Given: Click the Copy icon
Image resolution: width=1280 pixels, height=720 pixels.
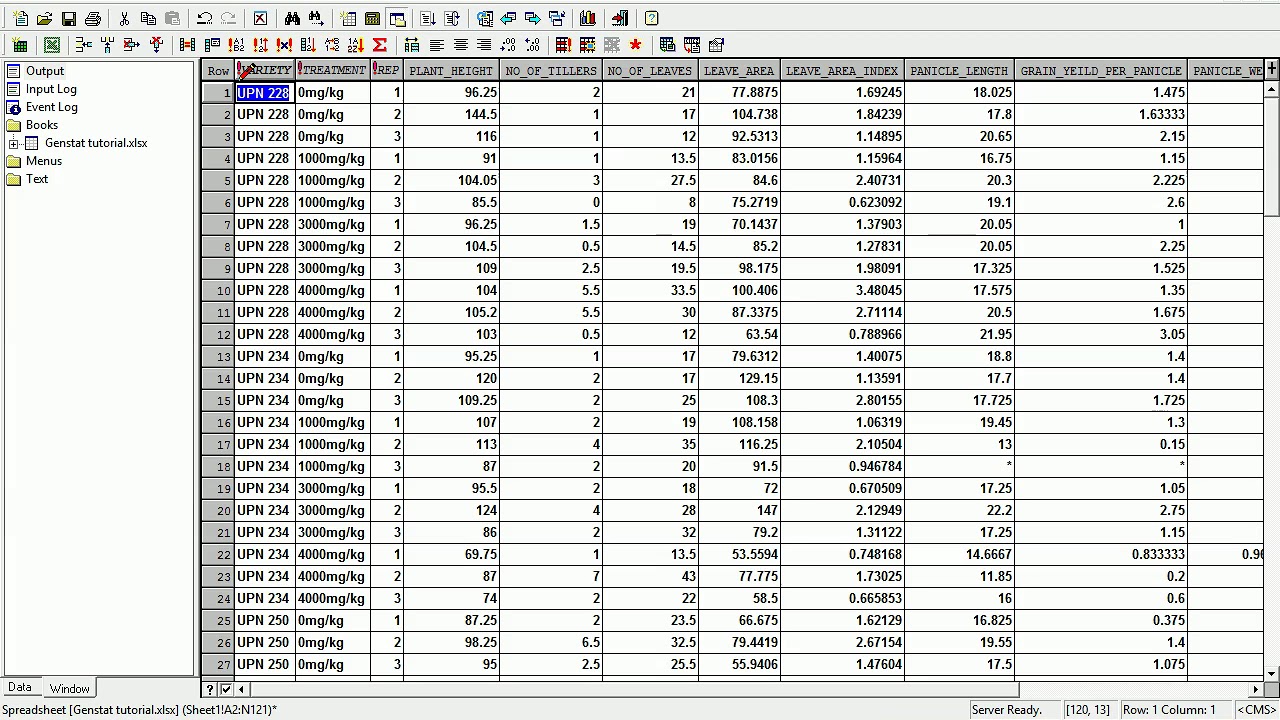Looking at the screenshot, I should click(148, 19).
